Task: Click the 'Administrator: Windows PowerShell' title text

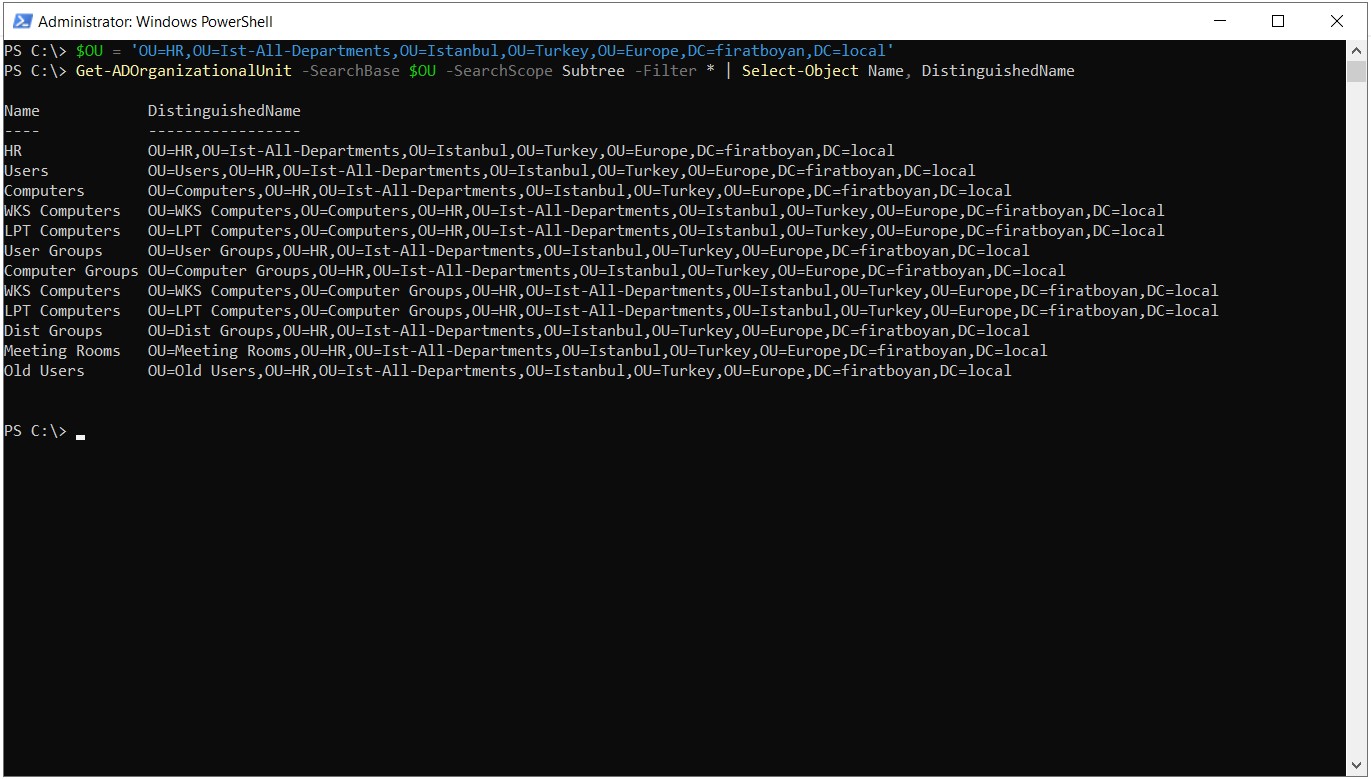Action: click(155, 21)
